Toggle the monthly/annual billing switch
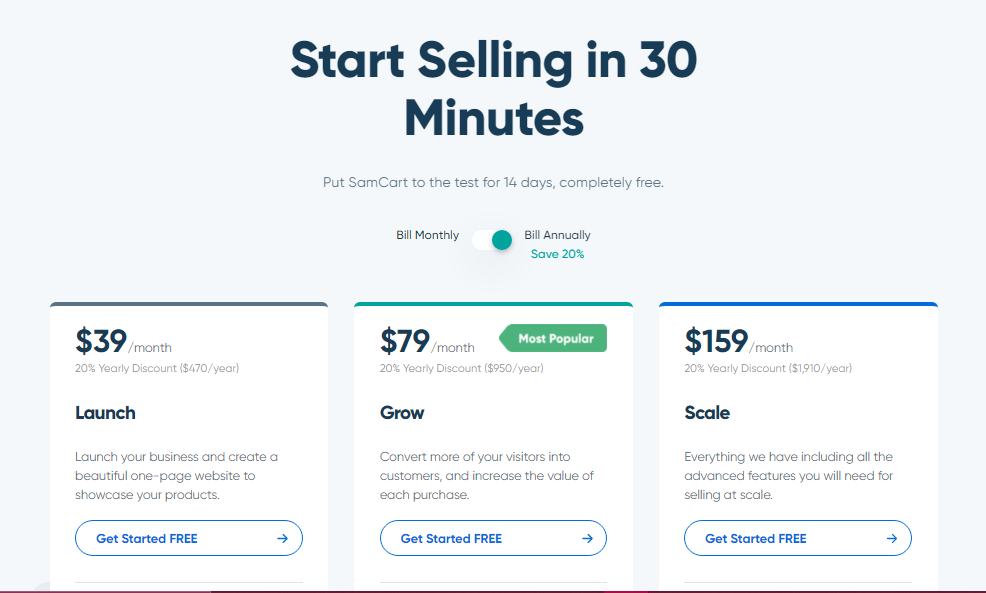 click(x=492, y=240)
